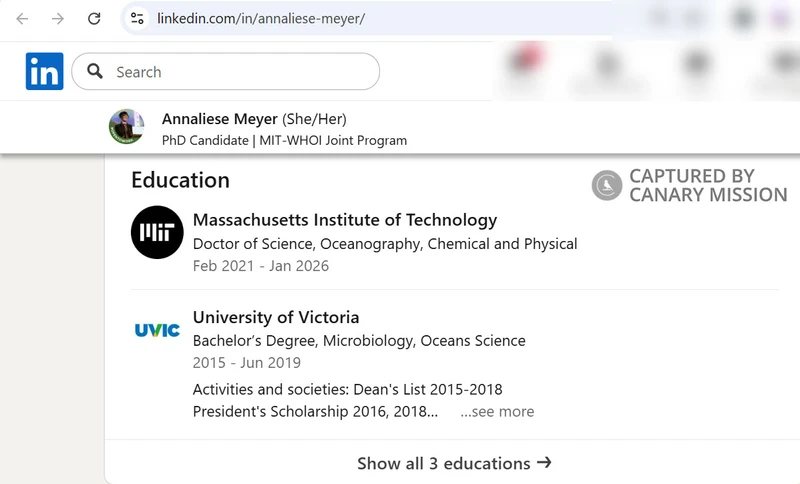
Task: Open Massachusetts Institute of Technology link
Action: 345,220
